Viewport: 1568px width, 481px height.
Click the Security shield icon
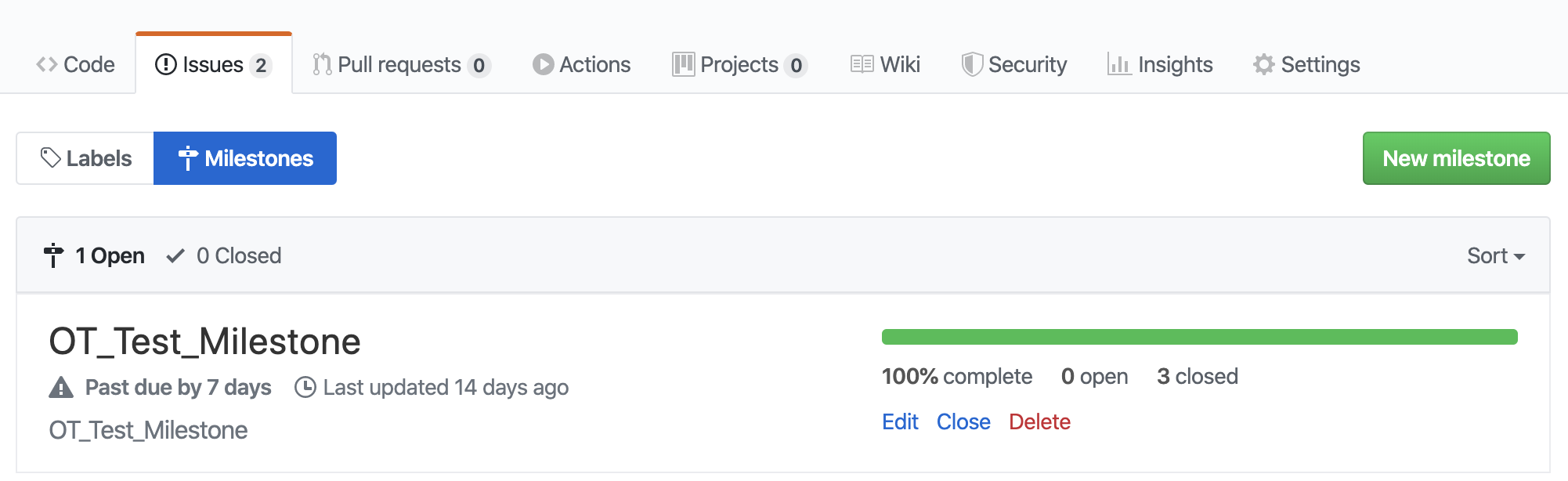972,64
